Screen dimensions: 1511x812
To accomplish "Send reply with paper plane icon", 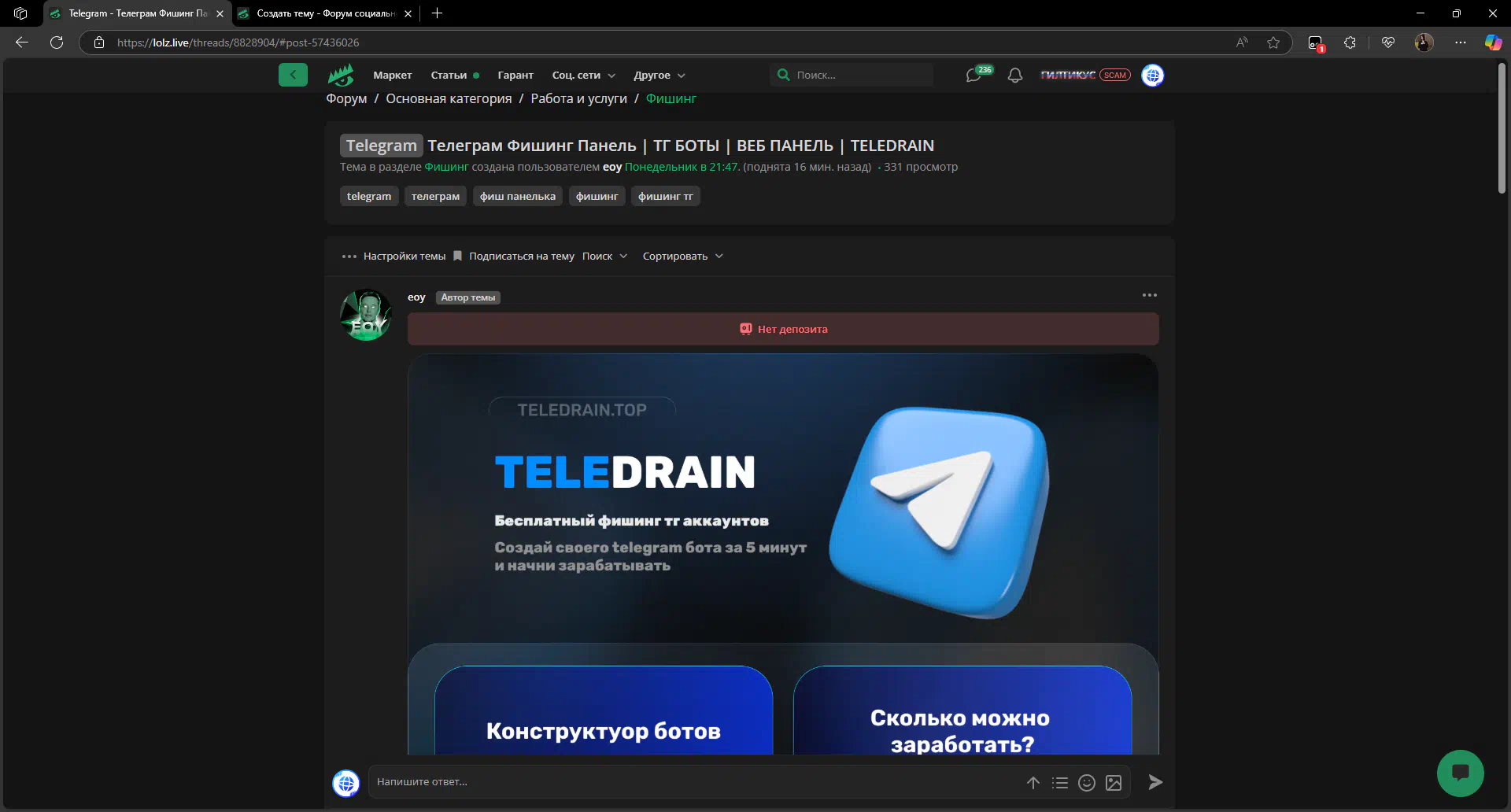I will point(1155,782).
